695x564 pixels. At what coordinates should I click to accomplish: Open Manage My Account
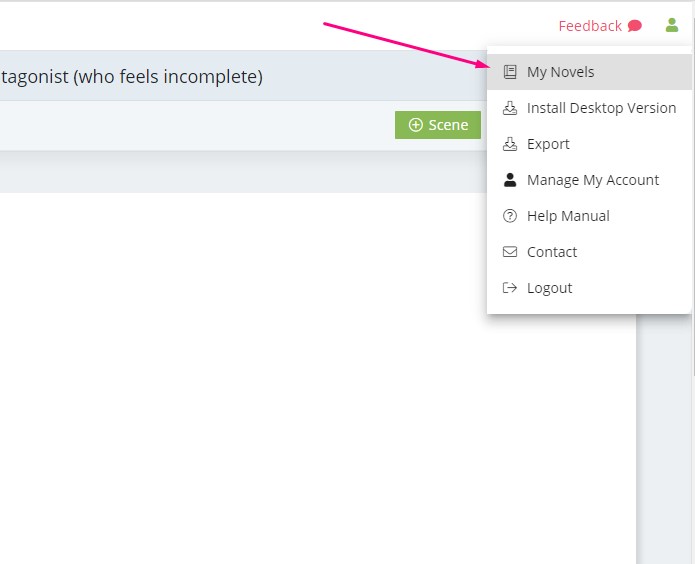point(589,180)
